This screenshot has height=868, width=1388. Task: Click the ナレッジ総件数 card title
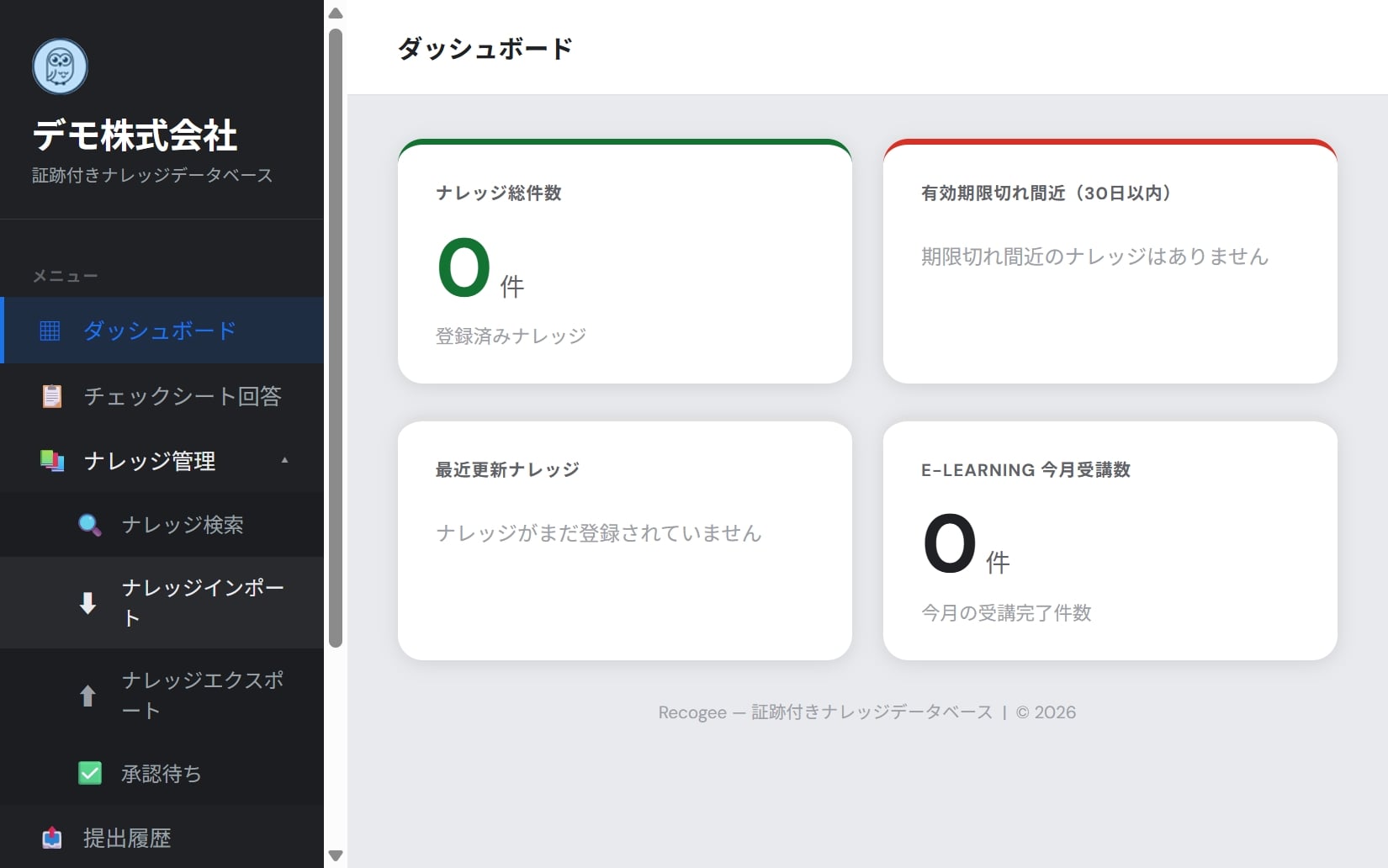[499, 193]
